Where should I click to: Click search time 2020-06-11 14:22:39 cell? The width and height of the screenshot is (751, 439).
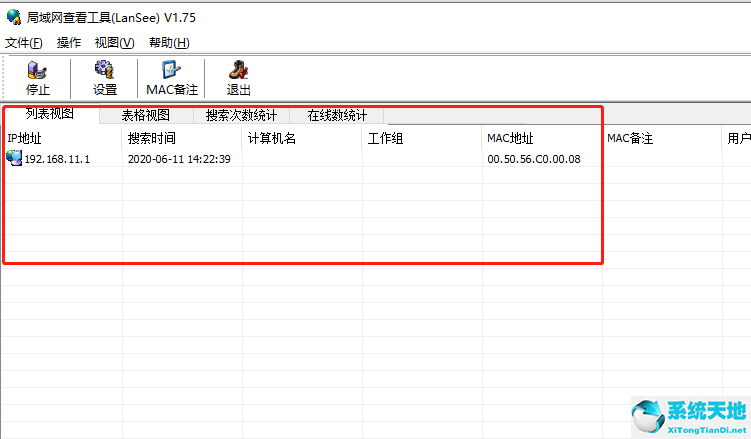[179, 159]
